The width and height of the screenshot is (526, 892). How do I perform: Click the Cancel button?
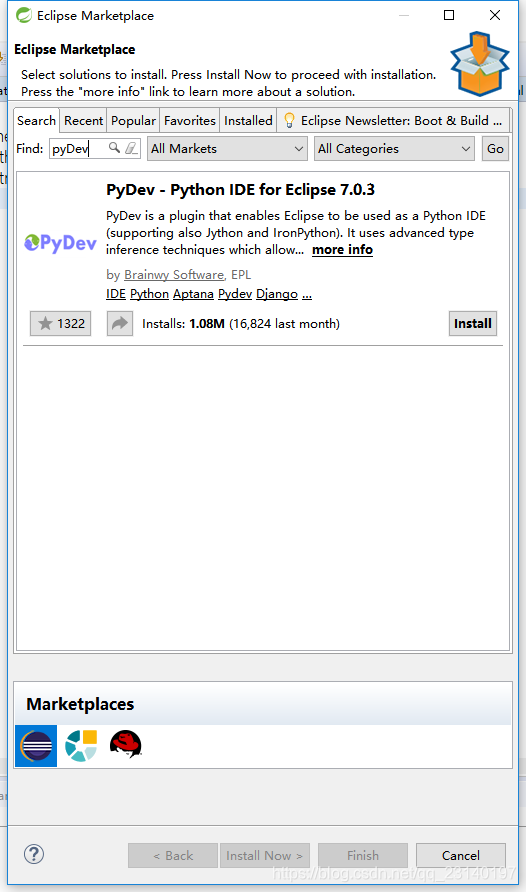coord(461,856)
